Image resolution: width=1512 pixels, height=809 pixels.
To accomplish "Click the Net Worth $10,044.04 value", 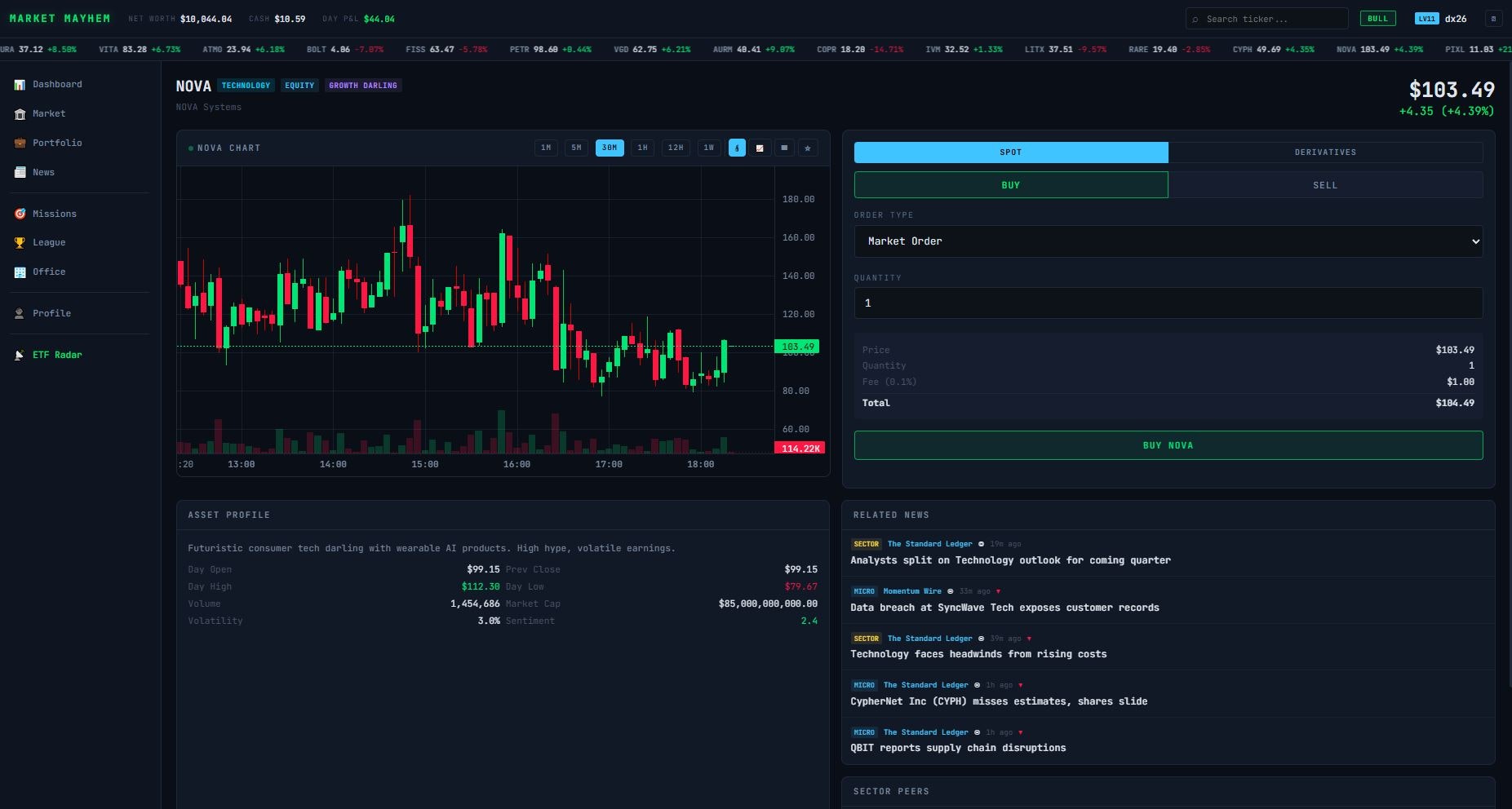I will pos(206,19).
